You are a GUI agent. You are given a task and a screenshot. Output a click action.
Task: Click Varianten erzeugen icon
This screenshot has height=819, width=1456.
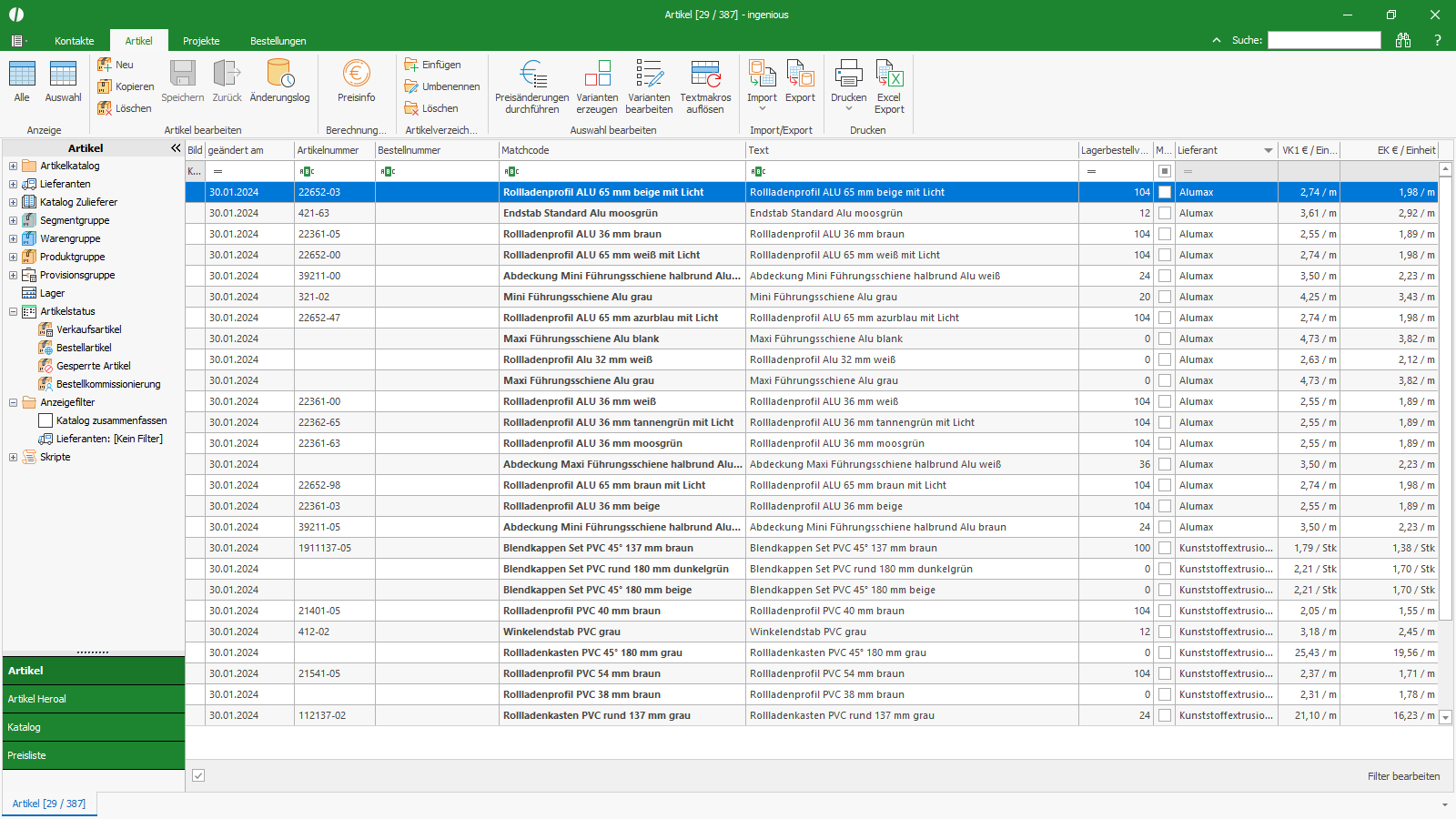(x=597, y=75)
